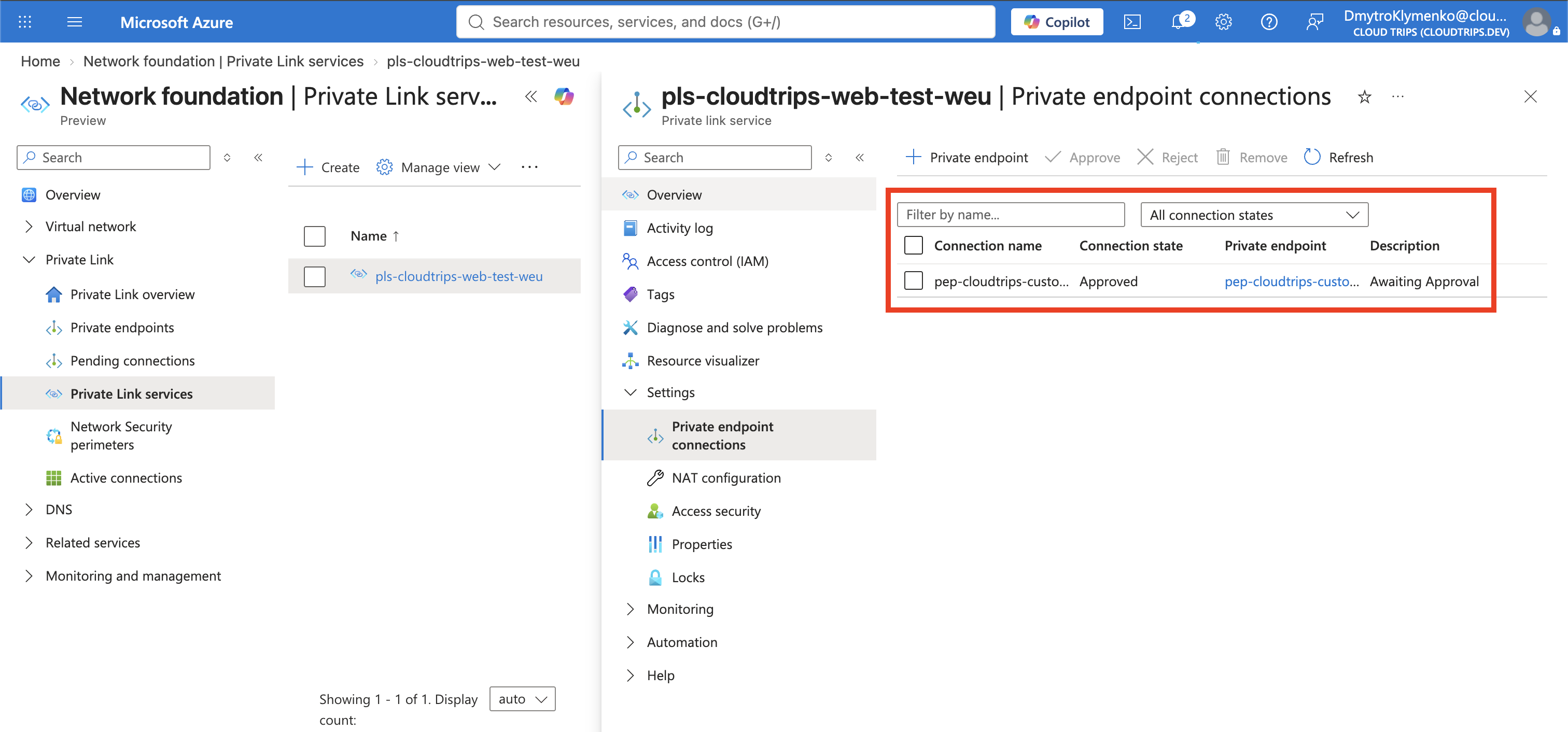This screenshot has height=732, width=1568.
Task: Open more options ellipsis beside the star
Action: (1397, 96)
